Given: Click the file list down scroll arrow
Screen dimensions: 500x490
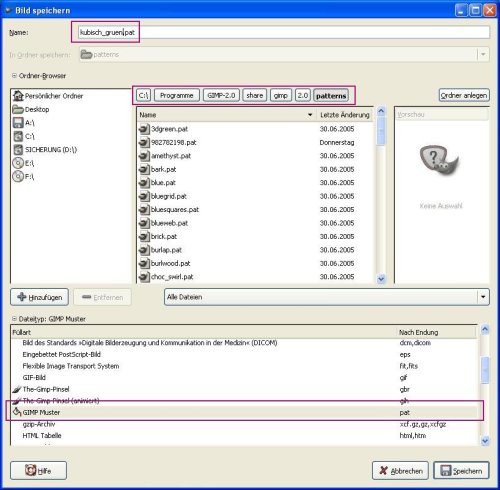Looking at the screenshot, I should pyautogui.click(x=381, y=279).
